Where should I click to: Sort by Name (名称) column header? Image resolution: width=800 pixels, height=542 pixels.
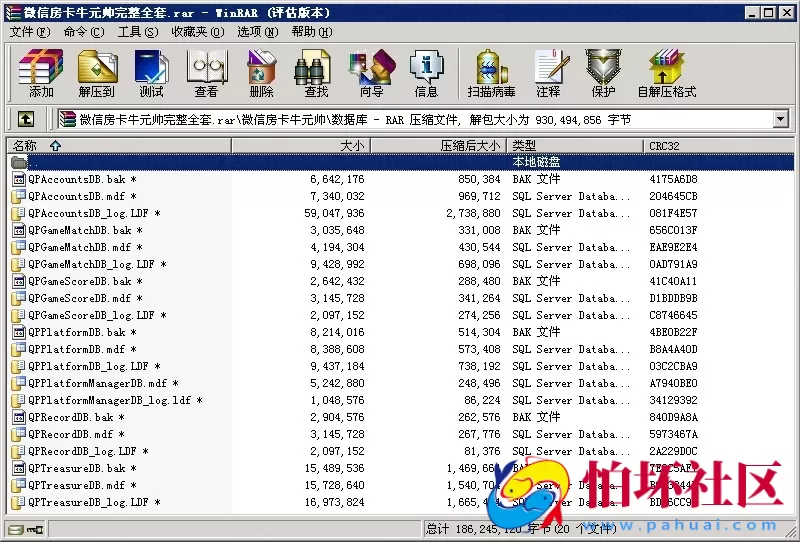(x=118, y=145)
